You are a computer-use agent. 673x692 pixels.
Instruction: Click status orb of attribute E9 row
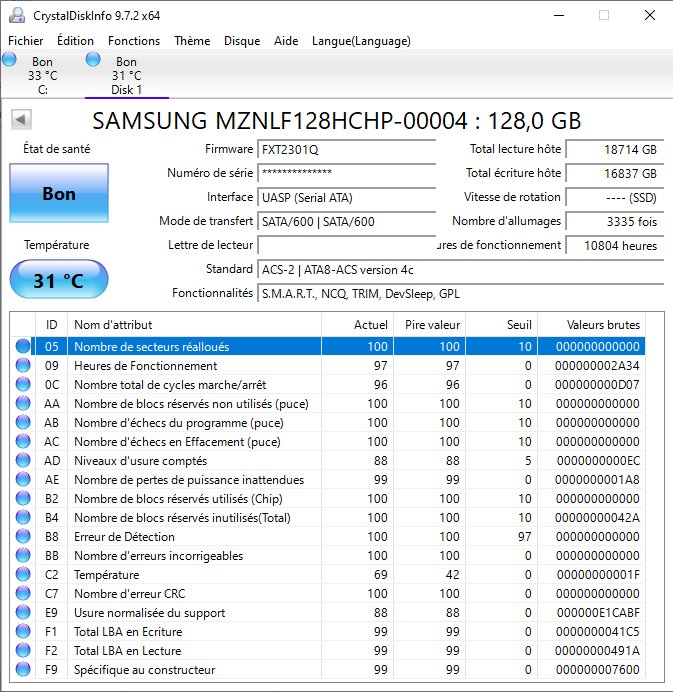[x=23, y=612]
